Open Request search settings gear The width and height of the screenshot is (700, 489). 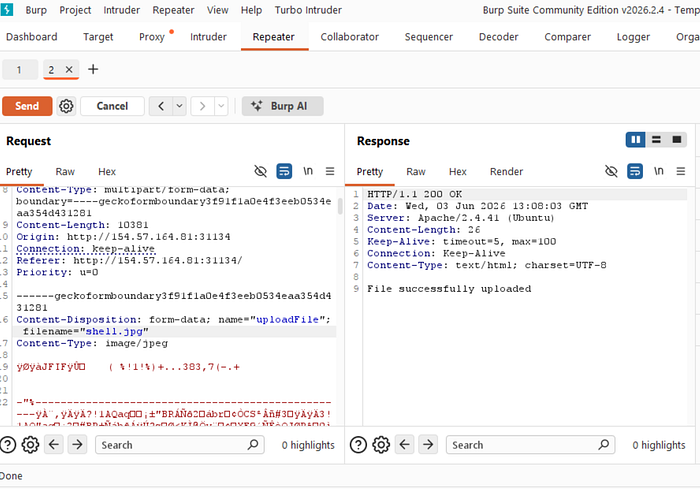[x=30, y=445]
